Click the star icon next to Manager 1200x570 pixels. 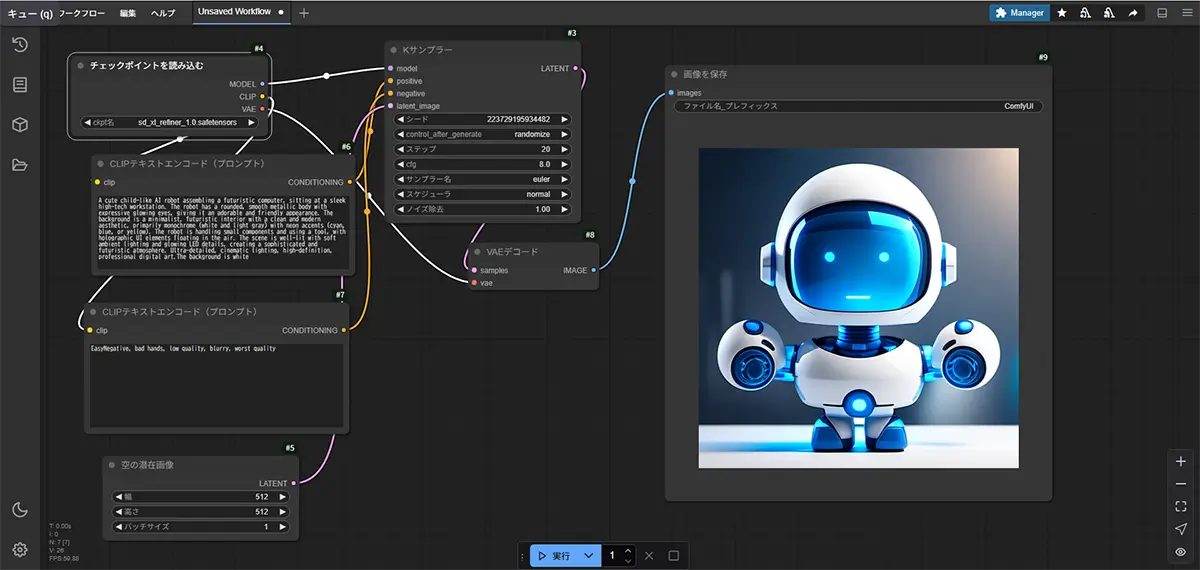pyautogui.click(x=1062, y=13)
